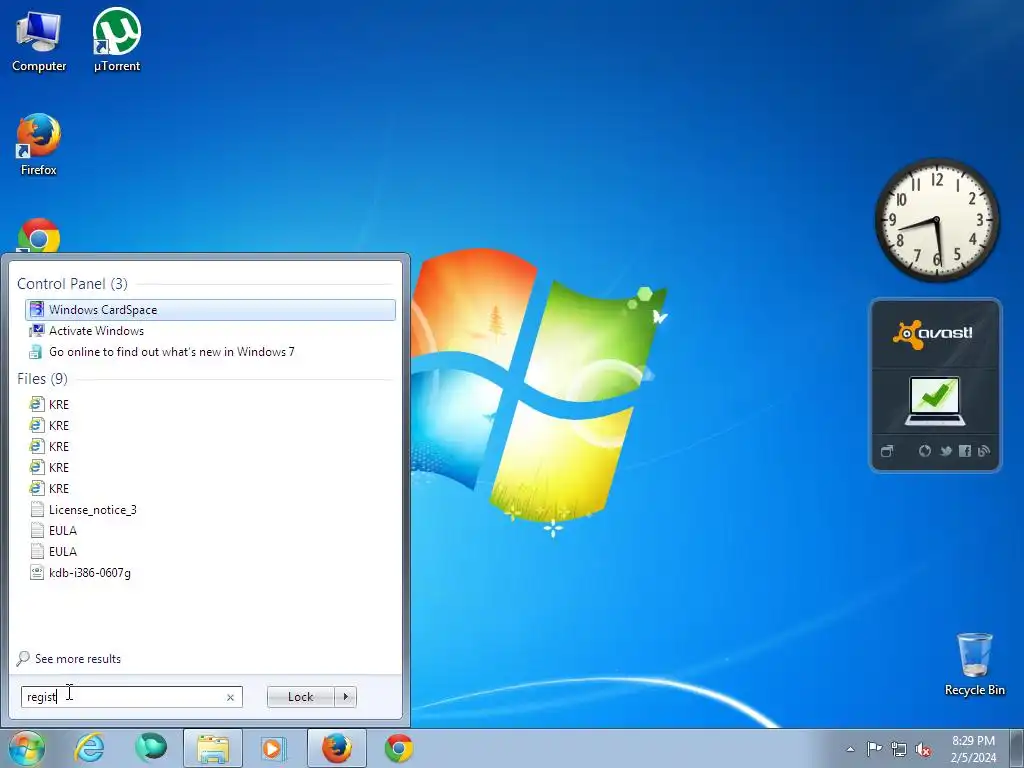Open the avast Twitter bird icon
This screenshot has width=1024, height=768.
[x=945, y=451]
